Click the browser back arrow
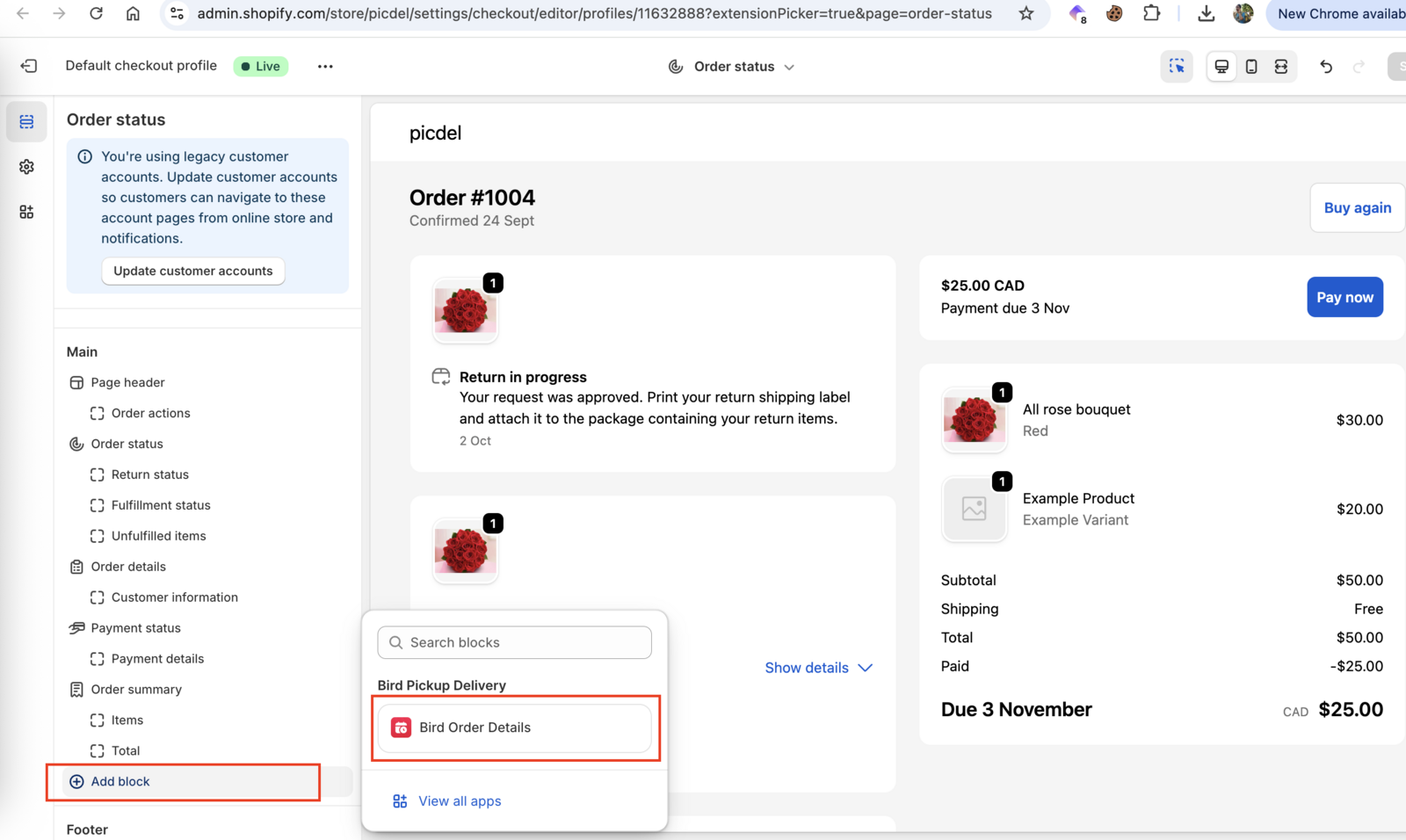The width and height of the screenshot is (1406, 840). 23,13
